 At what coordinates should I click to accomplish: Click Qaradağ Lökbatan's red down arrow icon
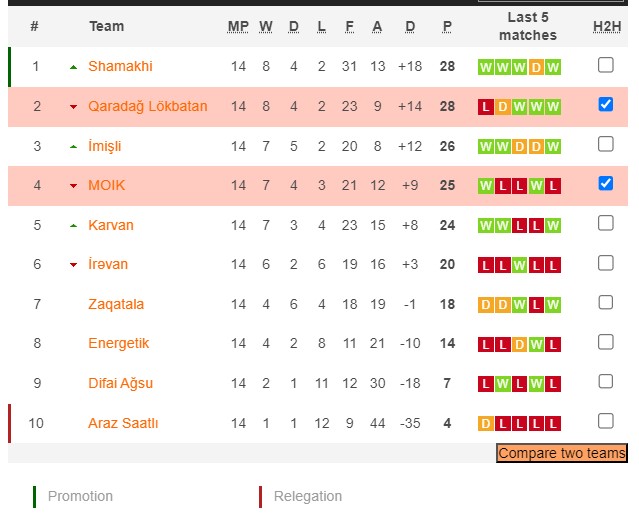pos(73,107)
